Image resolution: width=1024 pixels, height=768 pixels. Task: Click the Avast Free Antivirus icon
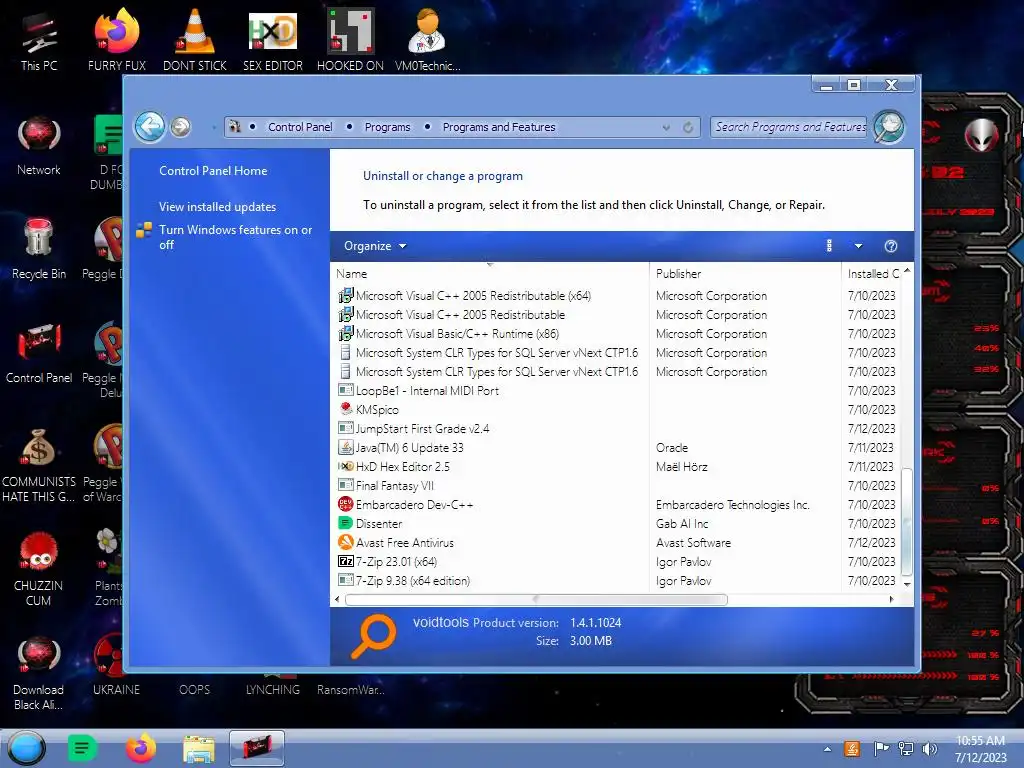[x=345, y=542]
